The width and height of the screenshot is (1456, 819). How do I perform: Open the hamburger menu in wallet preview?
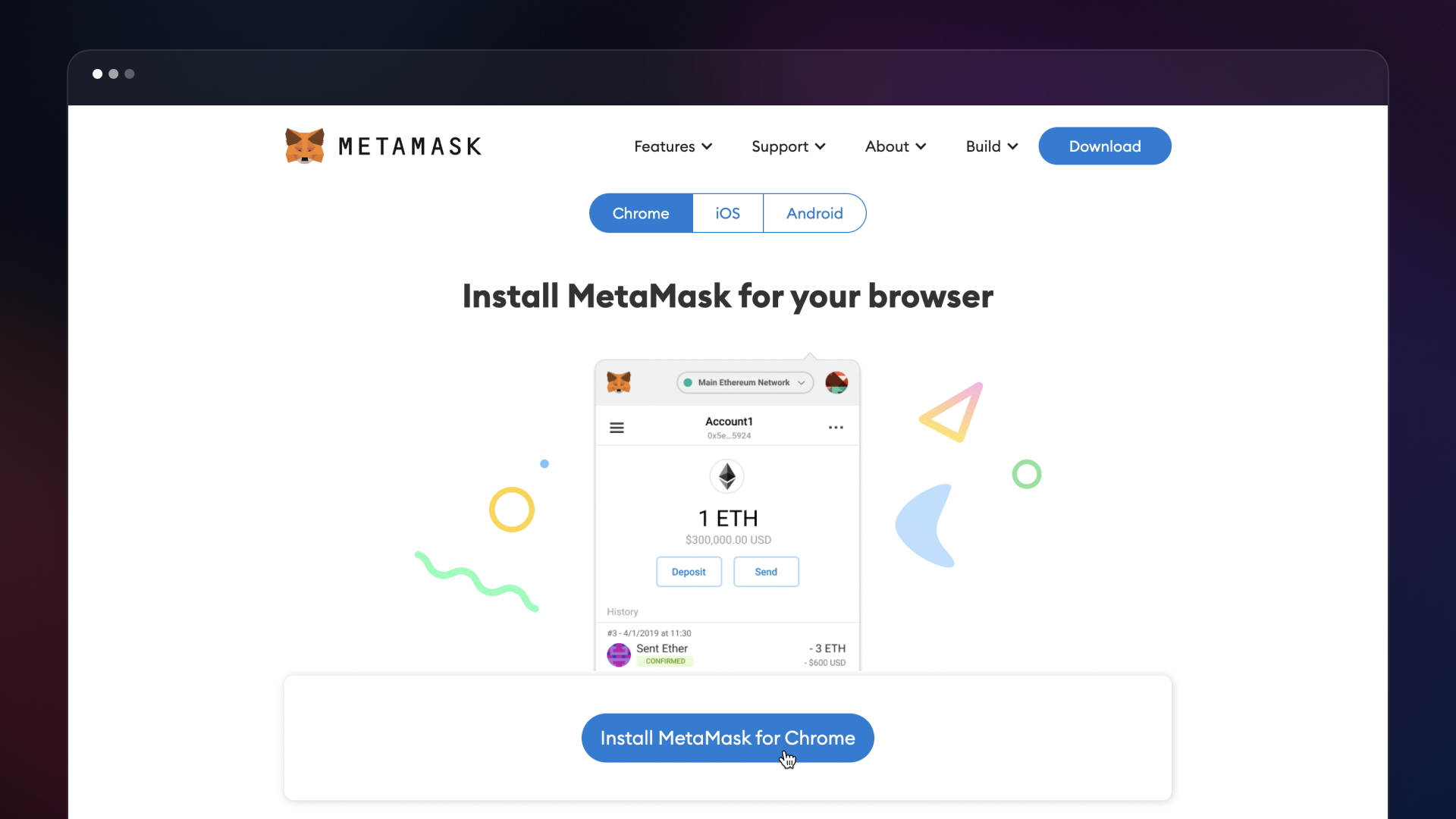(x=617, y=428)
